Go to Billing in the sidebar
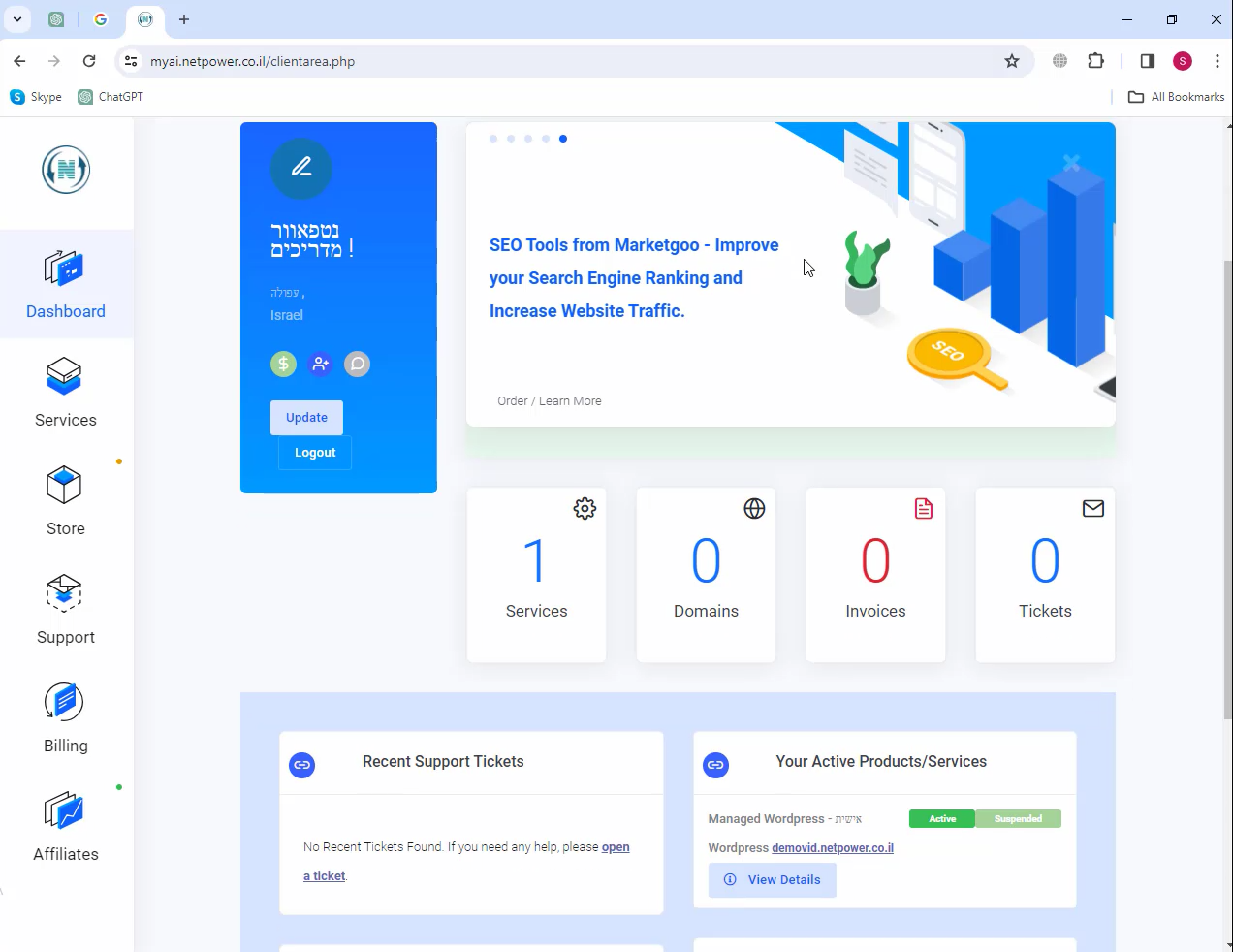 [66, 718]
